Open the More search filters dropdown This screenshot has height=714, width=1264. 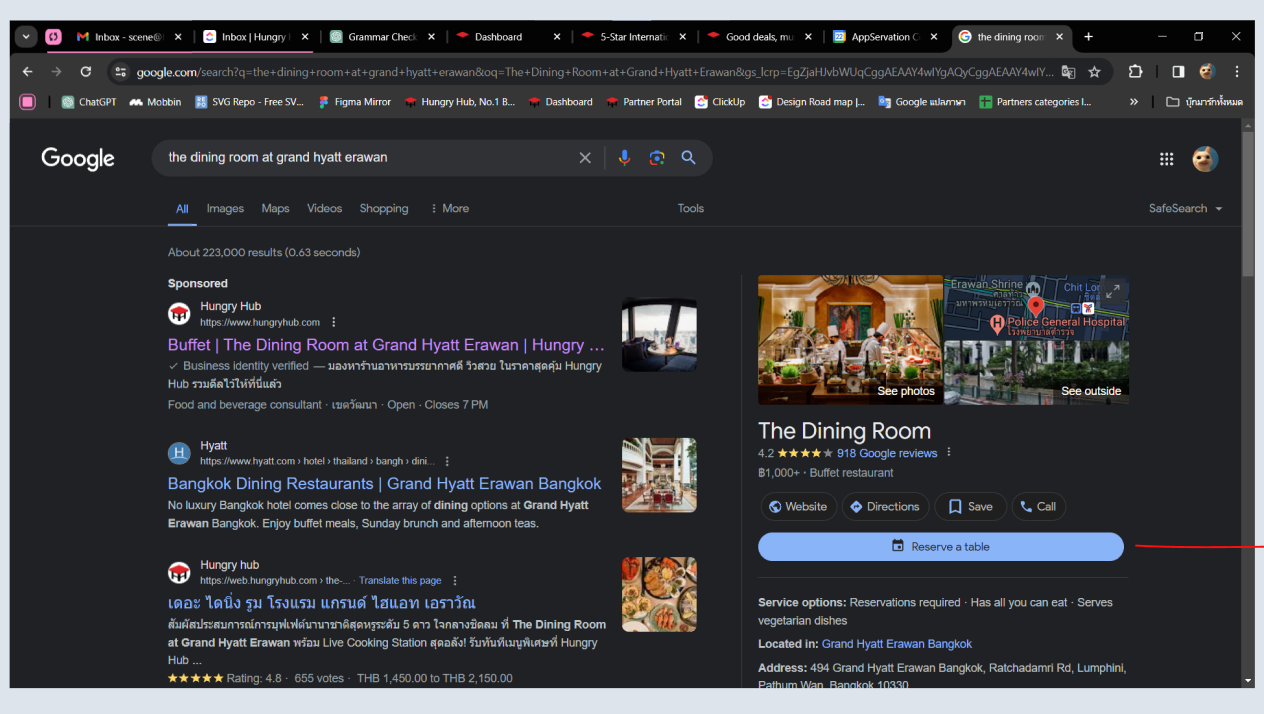click(x=449, y=209)
